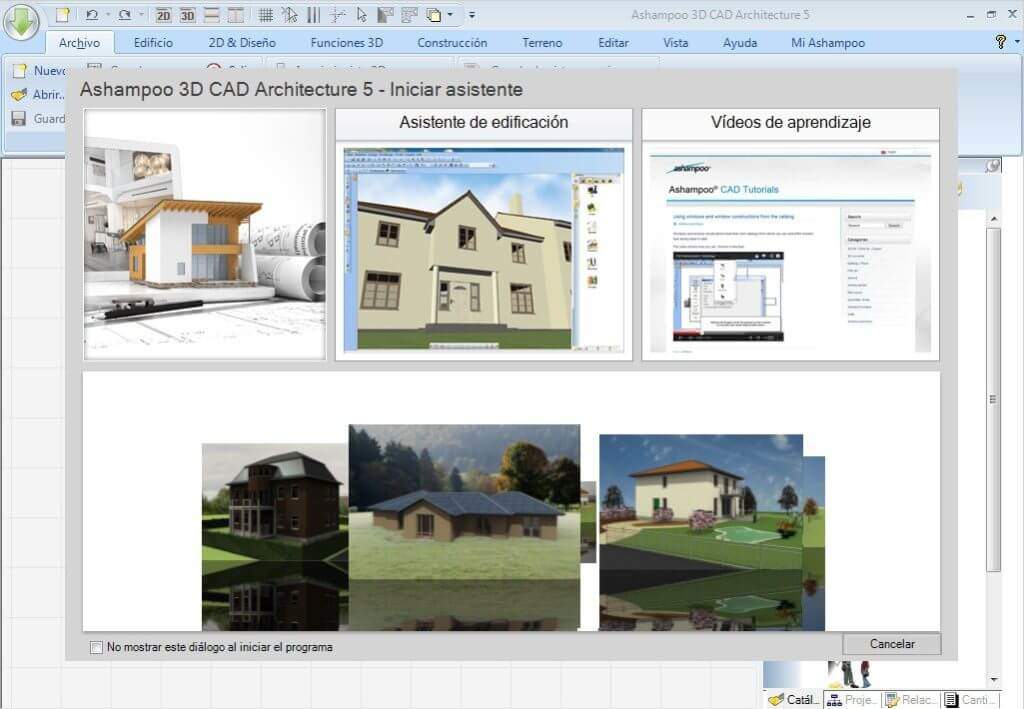The width and height of the screenshot is (1024, 709).
Task: Click the vertical window tiling icon
Action: point(236,15)
